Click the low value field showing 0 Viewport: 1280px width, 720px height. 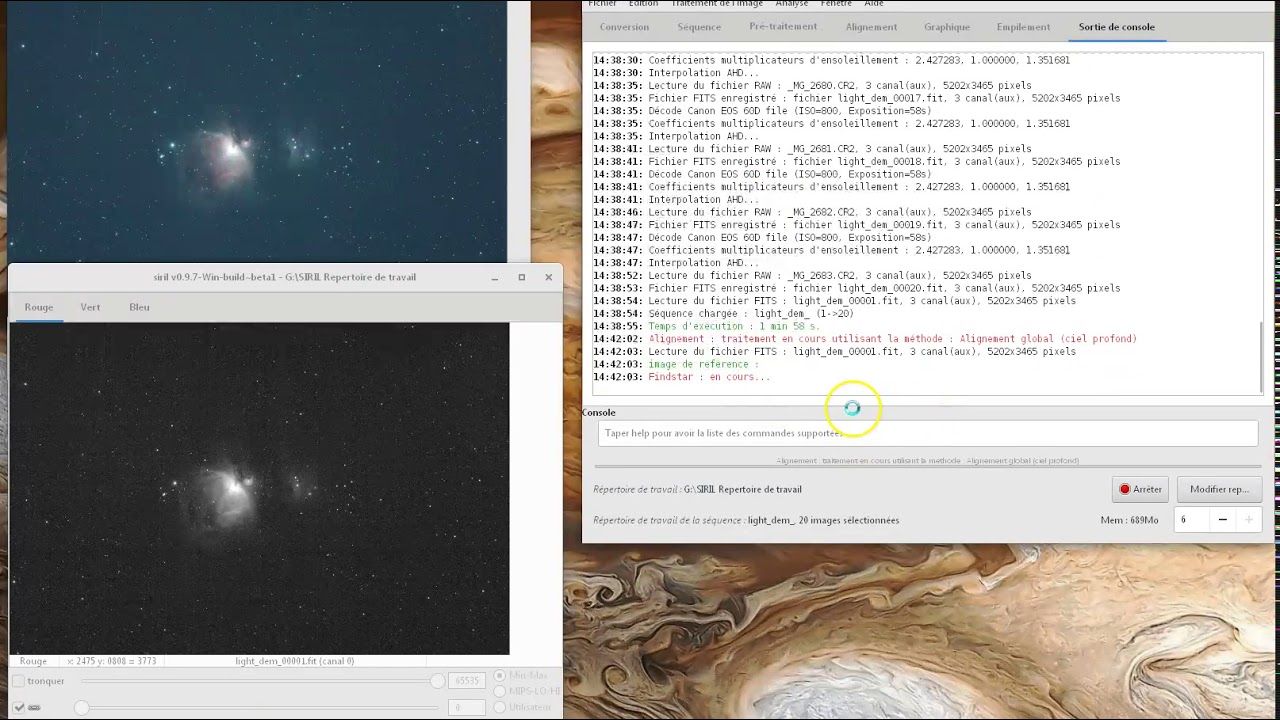coord(467,707)
